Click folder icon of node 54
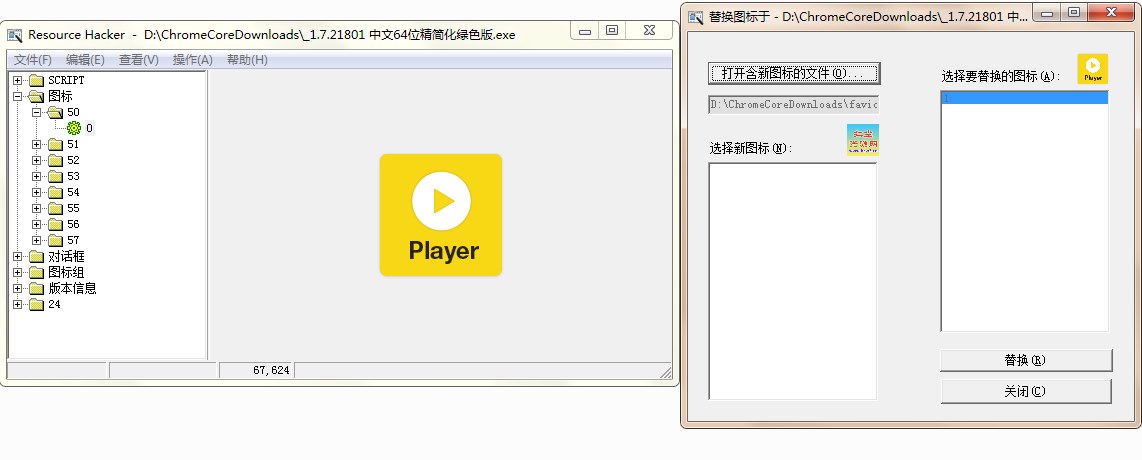 (x=55, y=192)
